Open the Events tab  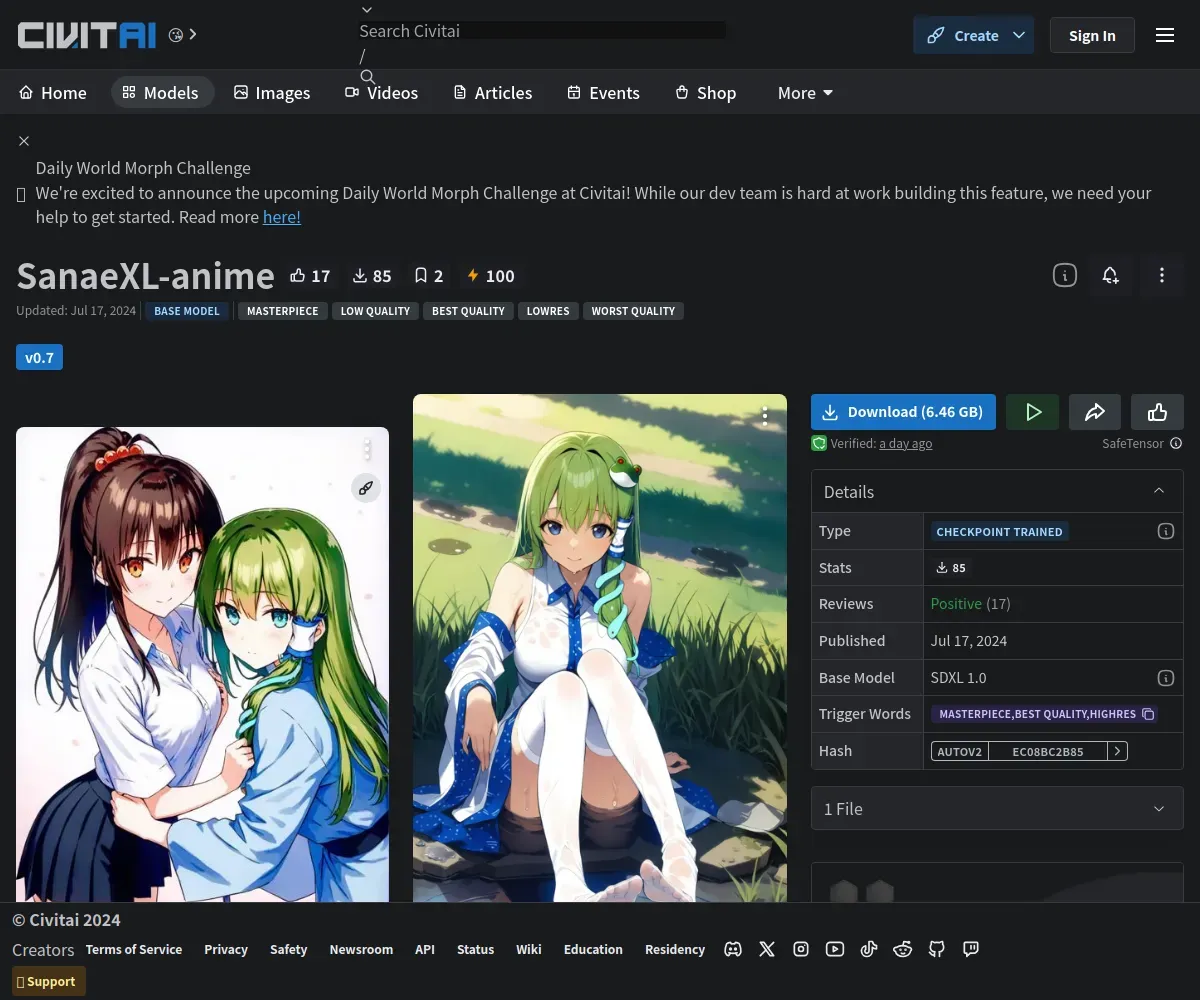point(604,93)
